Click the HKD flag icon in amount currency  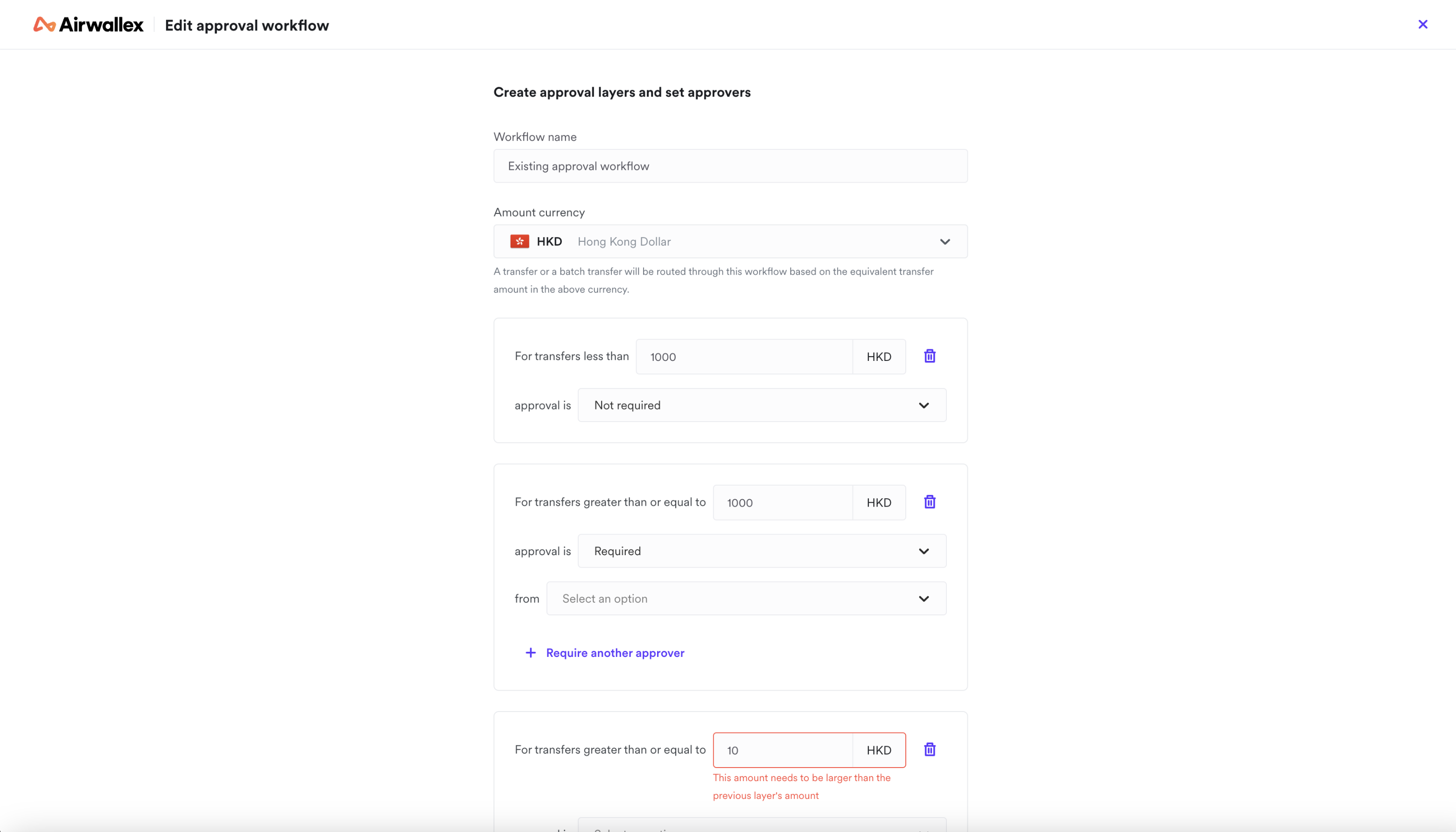click(x=519, y=241)
